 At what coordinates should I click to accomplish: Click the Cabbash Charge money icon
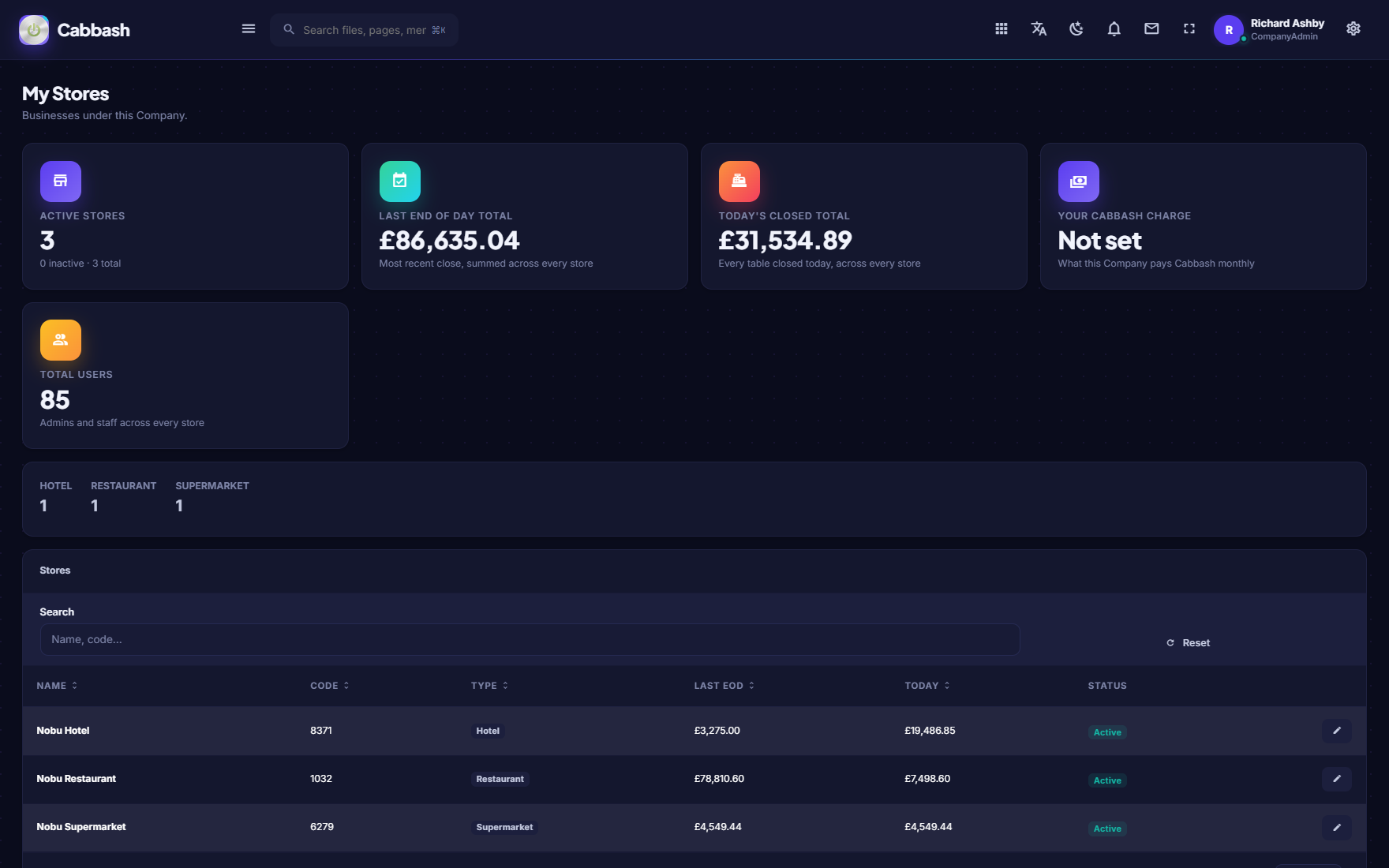point(1079,181)
